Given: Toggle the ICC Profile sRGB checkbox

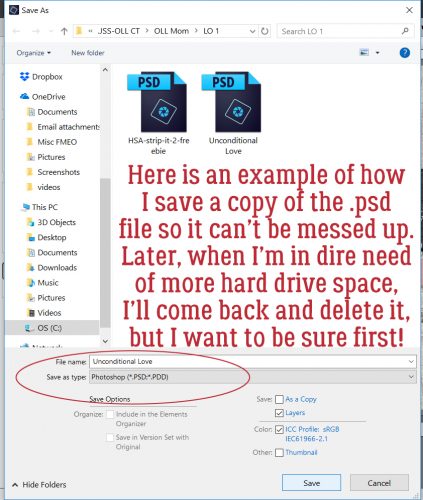Looking at the screenshot, I should 279,429.
